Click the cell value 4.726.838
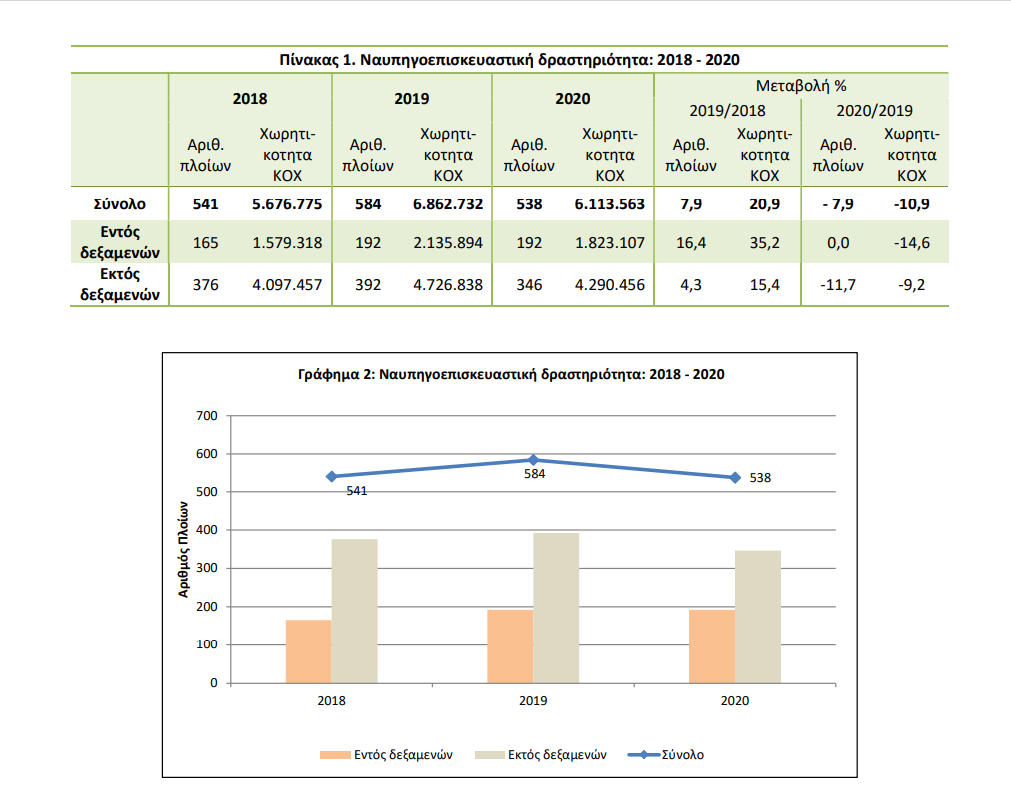Viewport: 1011px width, 801px height. [447, 284]
